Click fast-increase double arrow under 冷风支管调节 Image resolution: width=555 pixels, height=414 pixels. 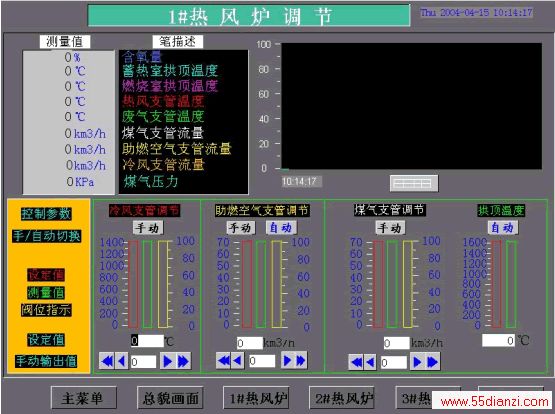[183, 361]
